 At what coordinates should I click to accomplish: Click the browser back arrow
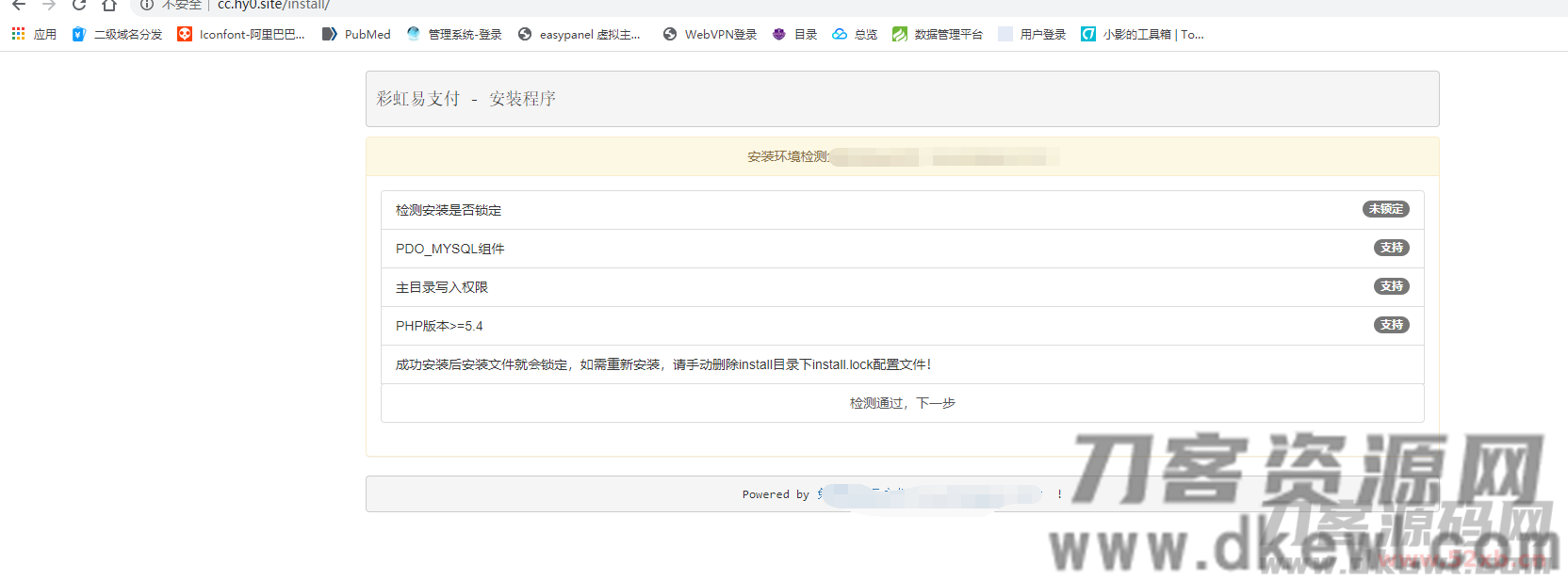(x=18, y=5)
